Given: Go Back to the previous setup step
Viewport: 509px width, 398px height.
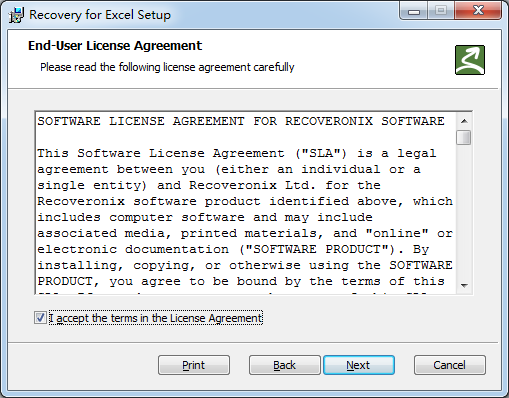Looking at the screenshot, I should point(284,365).
